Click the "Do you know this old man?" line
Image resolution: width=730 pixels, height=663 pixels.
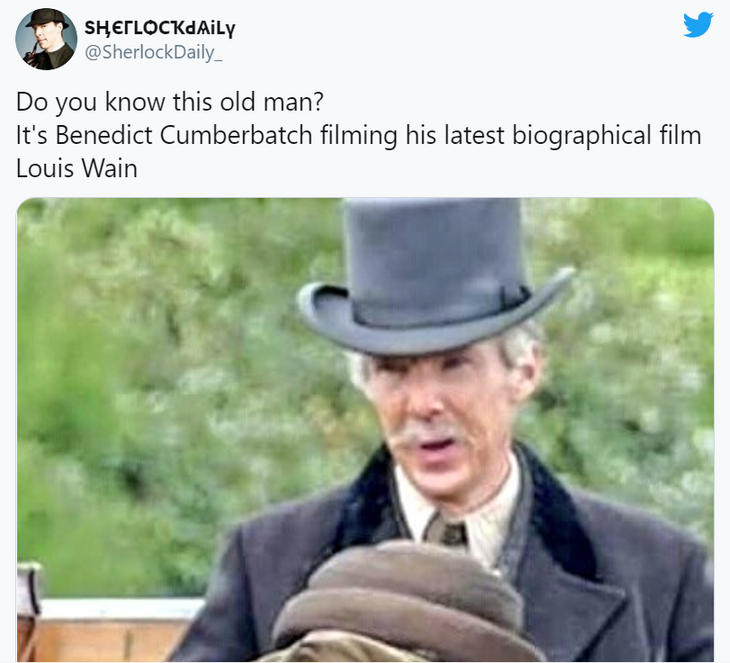169,101
